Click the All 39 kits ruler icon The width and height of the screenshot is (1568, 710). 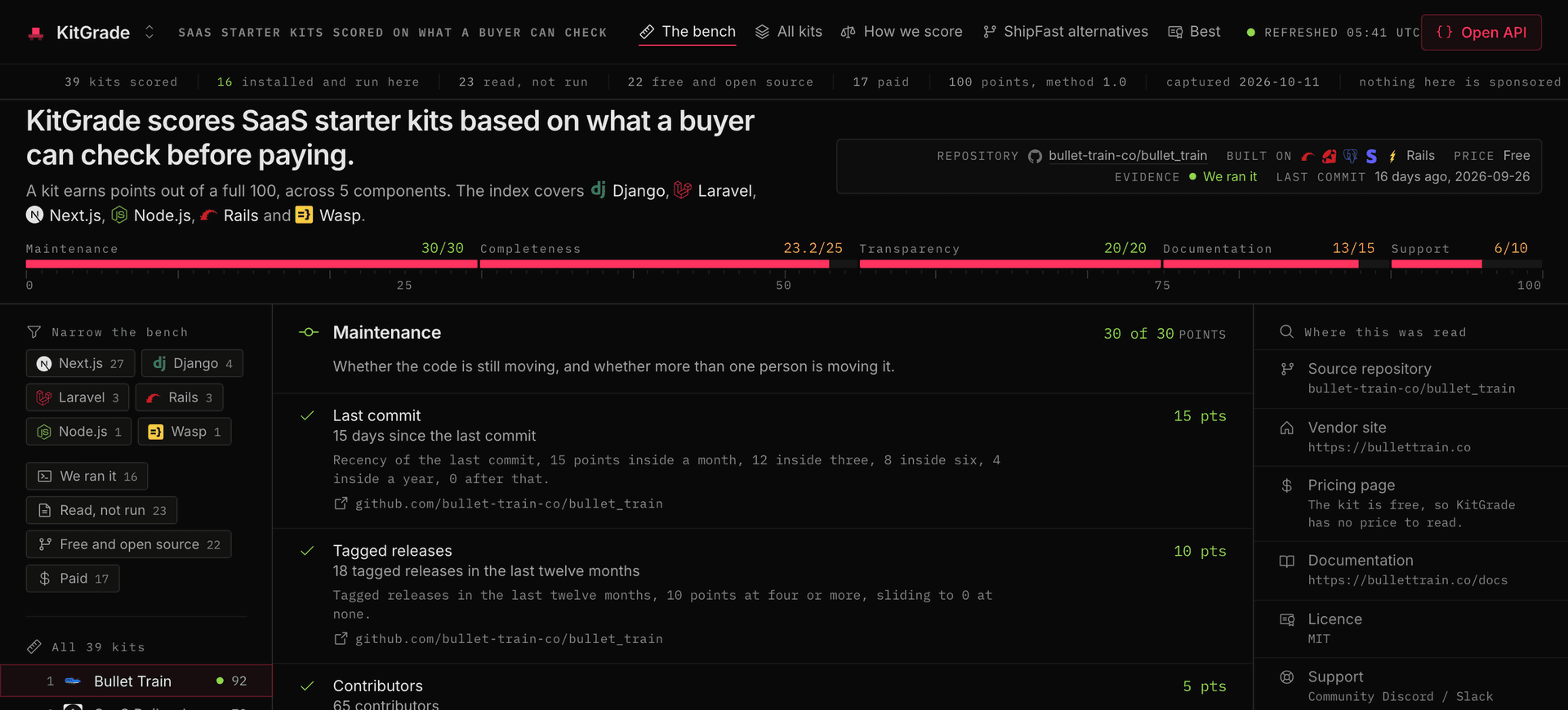coord(33,647)
